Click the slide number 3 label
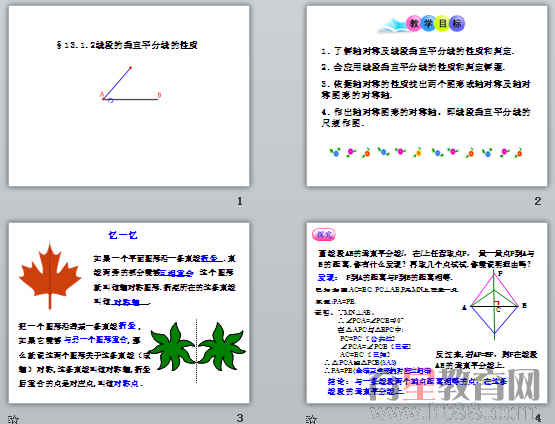This screenshot has width=555, height=424. click(x=240, y=418)
